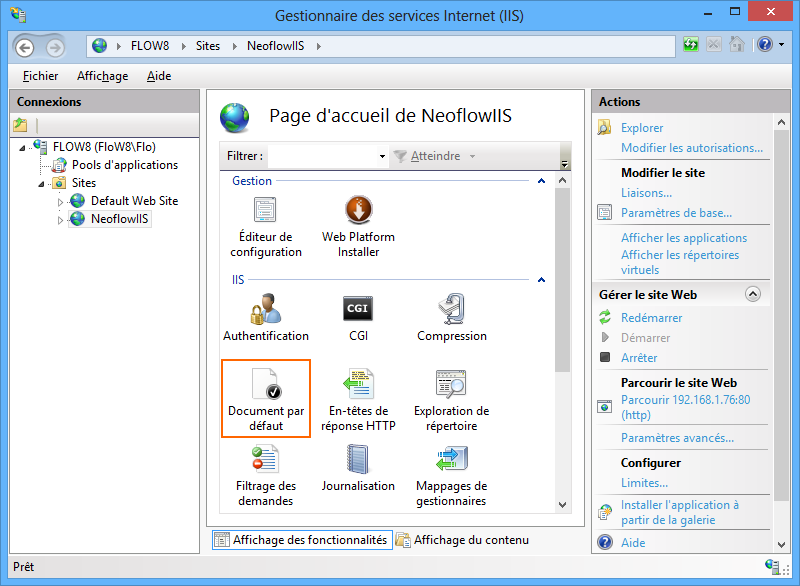Open the Journalisation feature
The height and width of the screenshot is (586, 800).
pyautogui.click(x=358, y=468)
